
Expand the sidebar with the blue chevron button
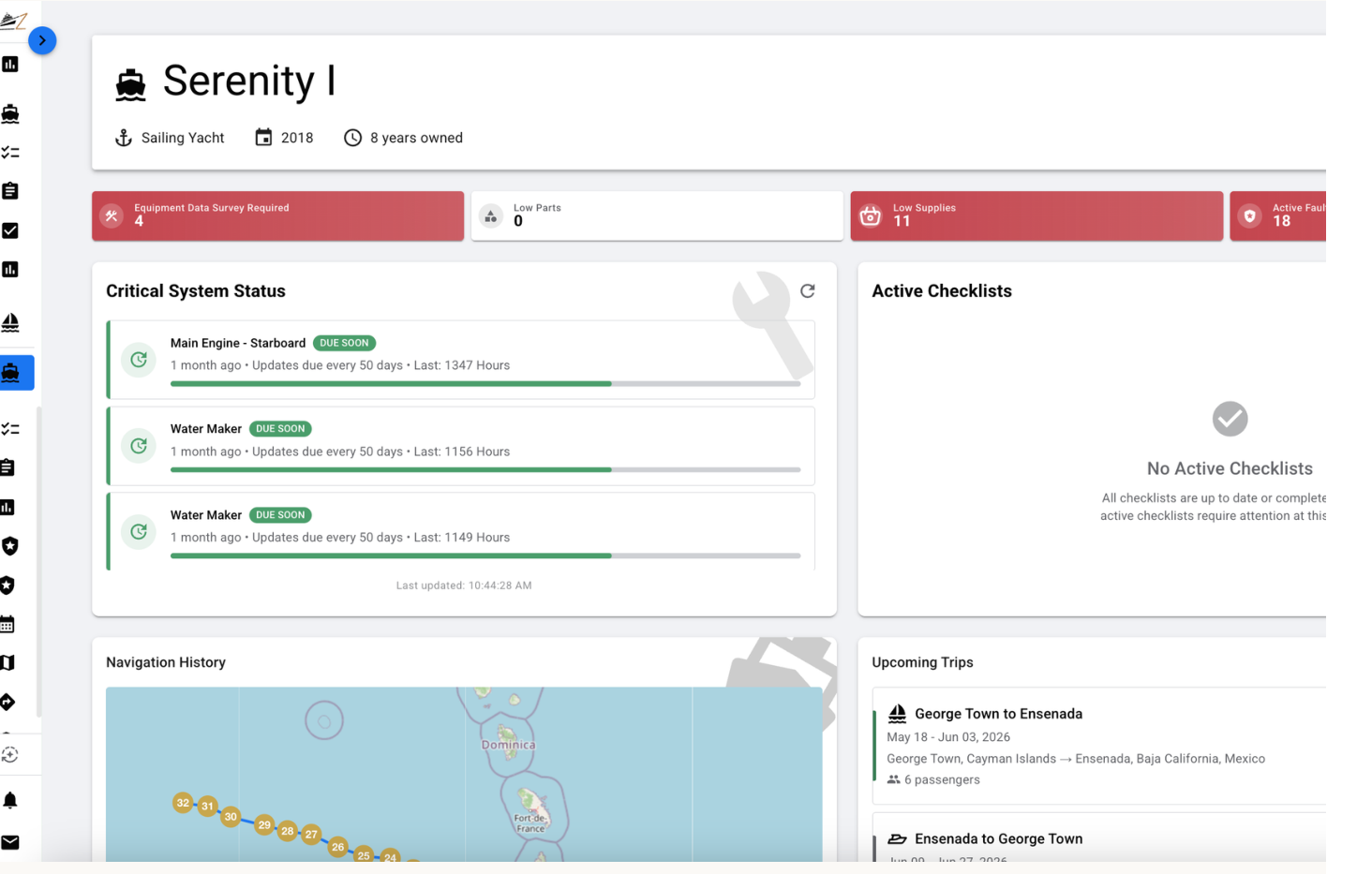coord(42,40)
